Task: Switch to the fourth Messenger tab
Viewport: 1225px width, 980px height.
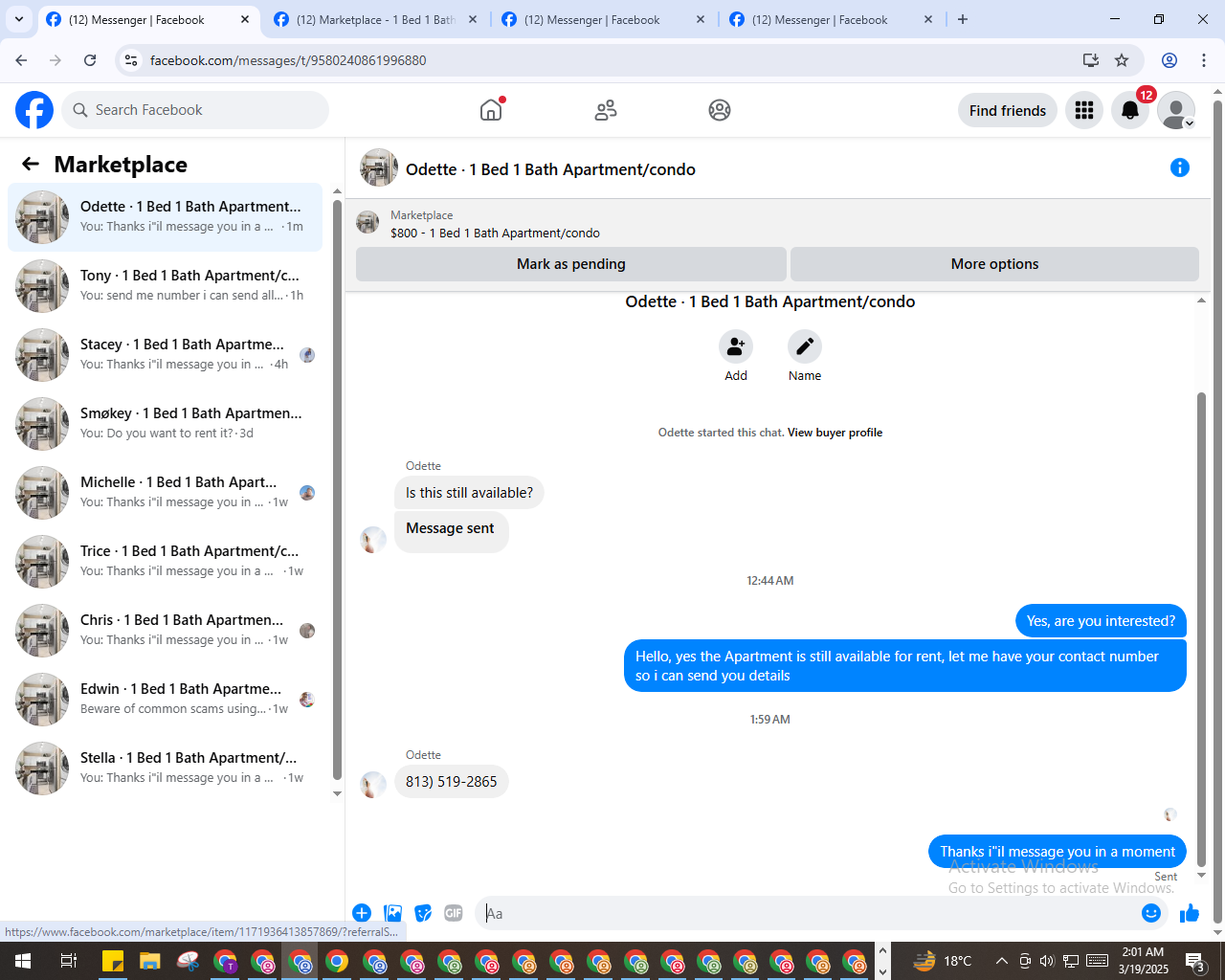Action: pyautogui.click(x=831, y=19)
